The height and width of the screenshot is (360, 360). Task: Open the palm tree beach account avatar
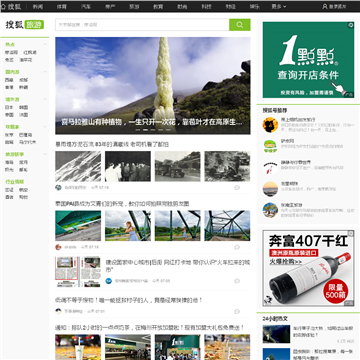click(x=270, y=210)
